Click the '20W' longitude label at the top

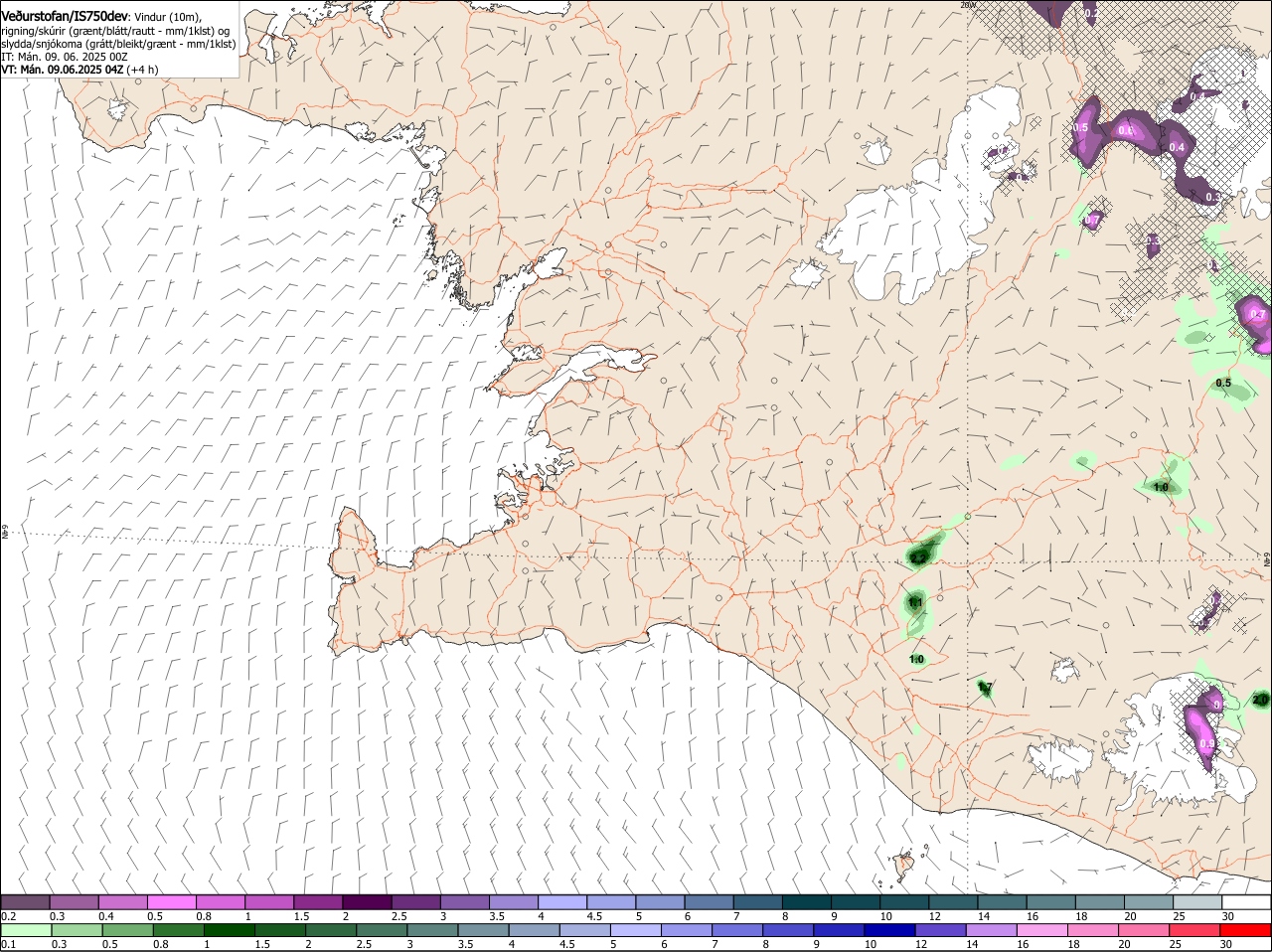pos(968,5)
